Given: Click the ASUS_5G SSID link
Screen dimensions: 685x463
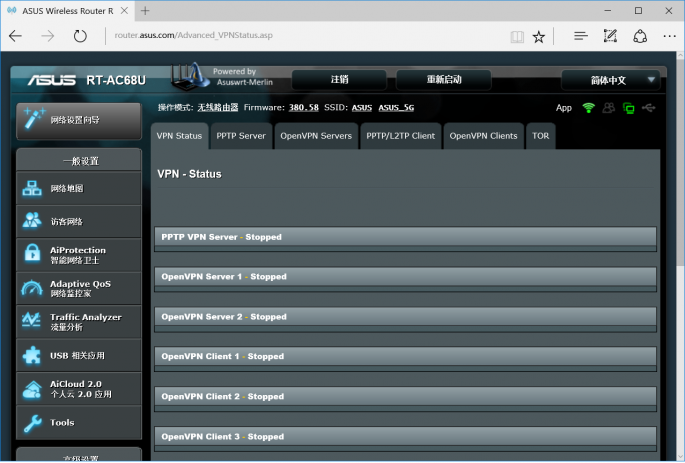Looking at the screenshot, I should (x=396, y=107).
